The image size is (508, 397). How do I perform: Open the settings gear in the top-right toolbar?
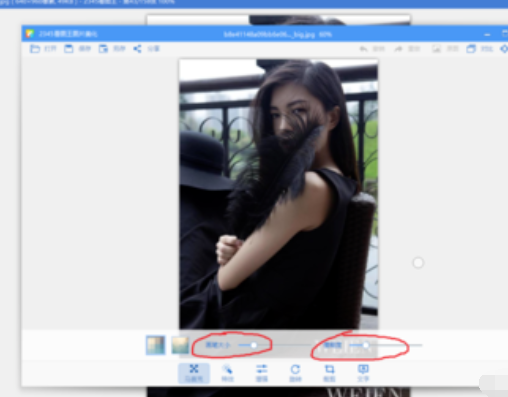[504, 49]
